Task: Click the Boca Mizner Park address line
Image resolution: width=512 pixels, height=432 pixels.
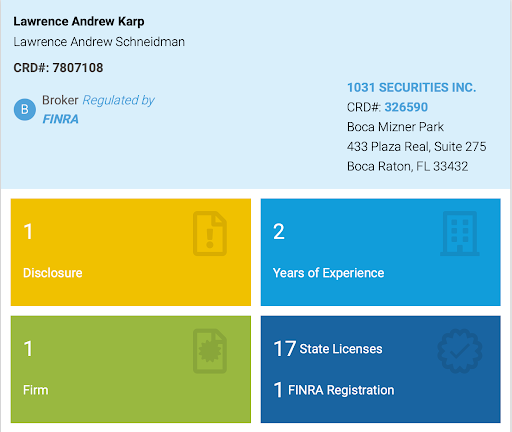Action: (x=395, y=127)
